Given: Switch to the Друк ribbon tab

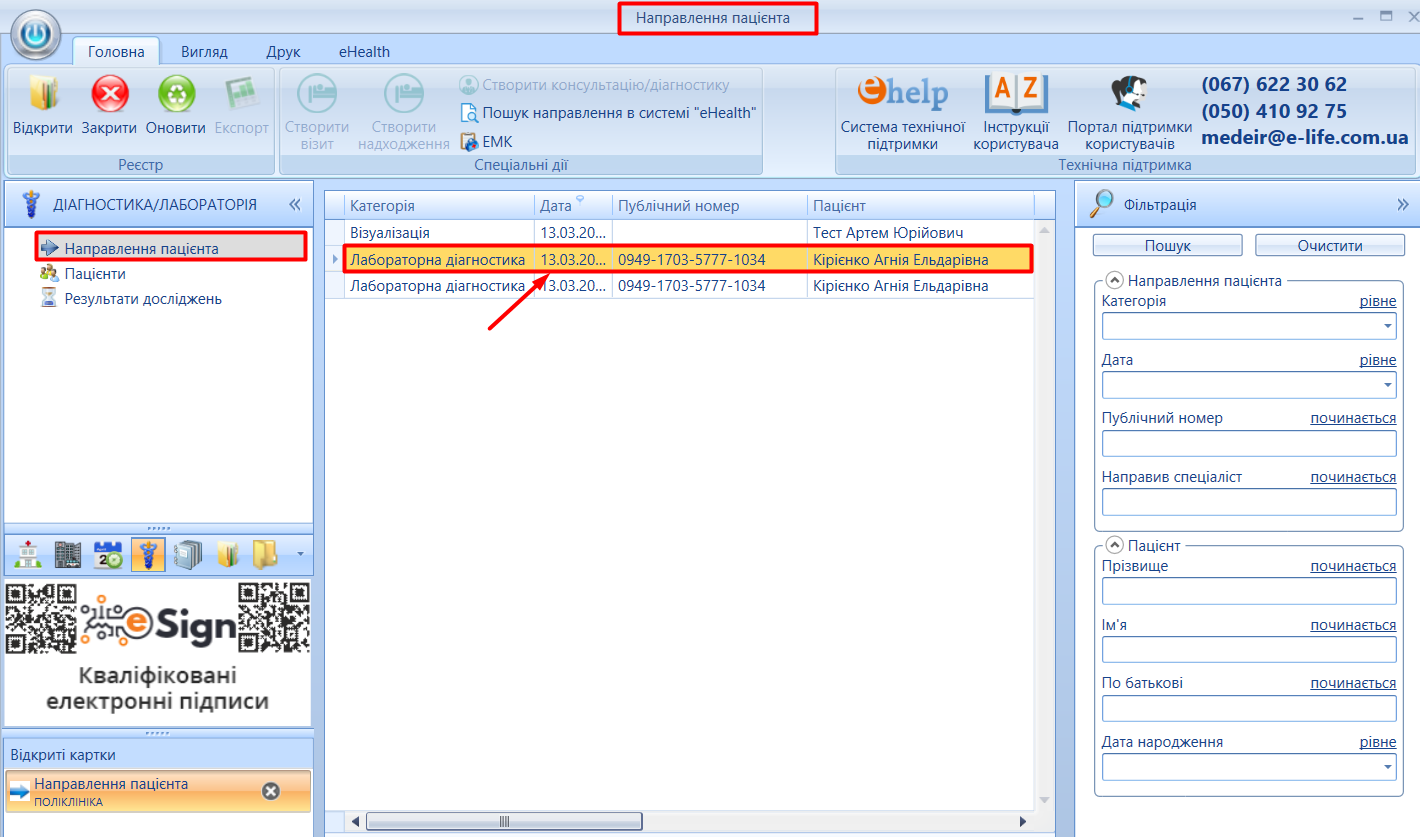Looking at the screenshot, I should pos(284,52).
